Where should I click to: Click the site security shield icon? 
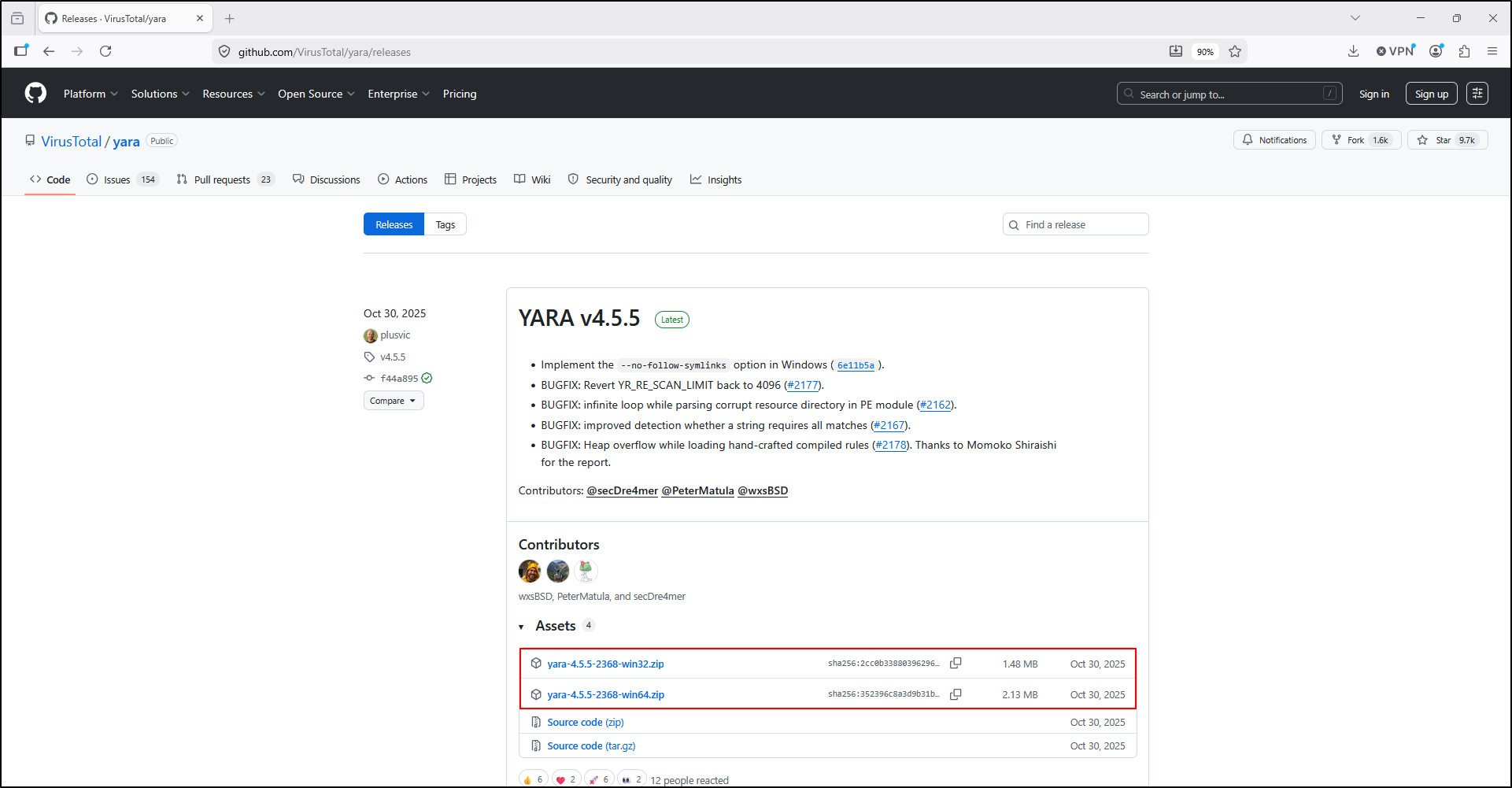224,51
